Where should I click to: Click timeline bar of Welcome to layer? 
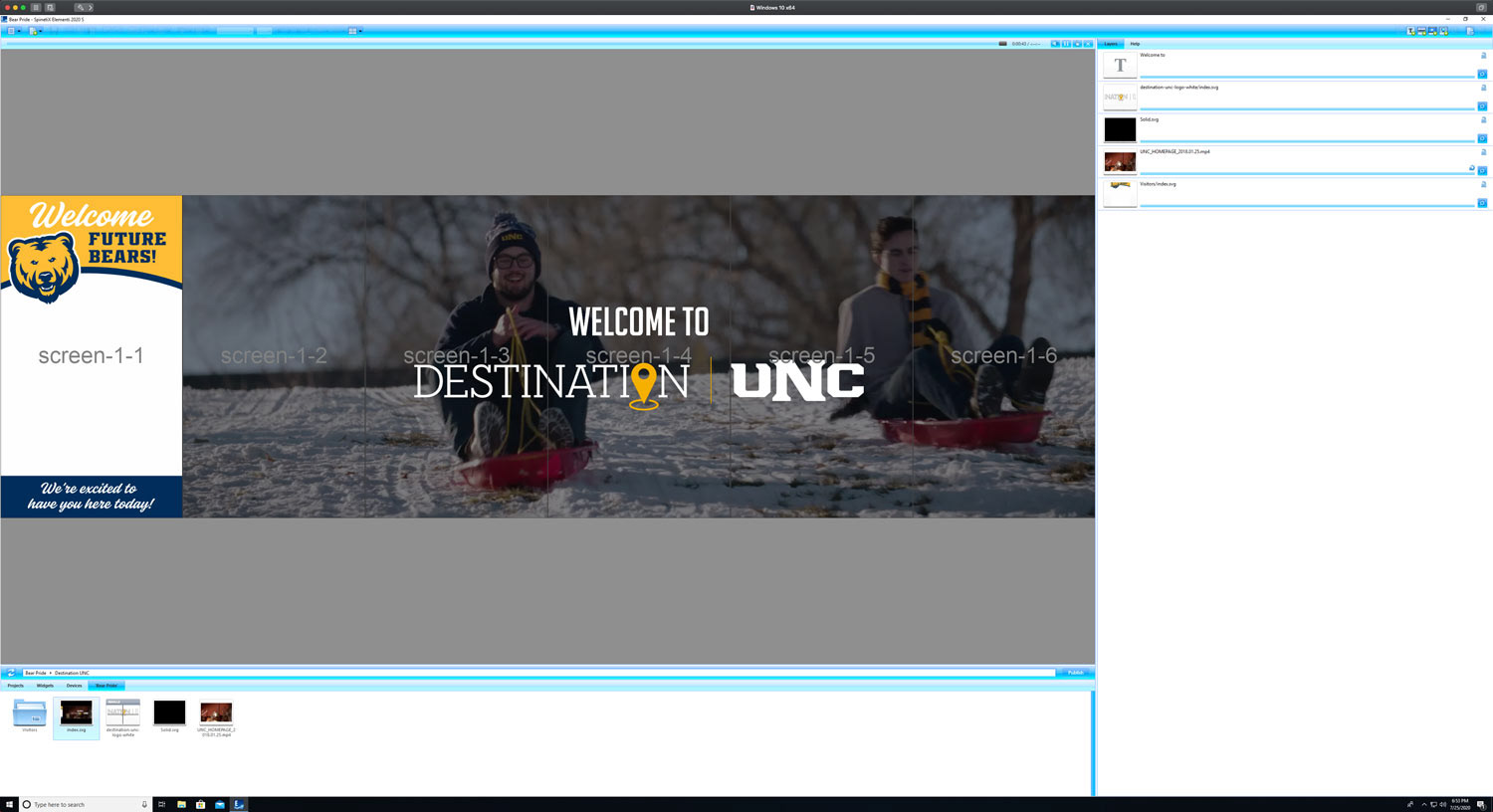coord(1307,77)
